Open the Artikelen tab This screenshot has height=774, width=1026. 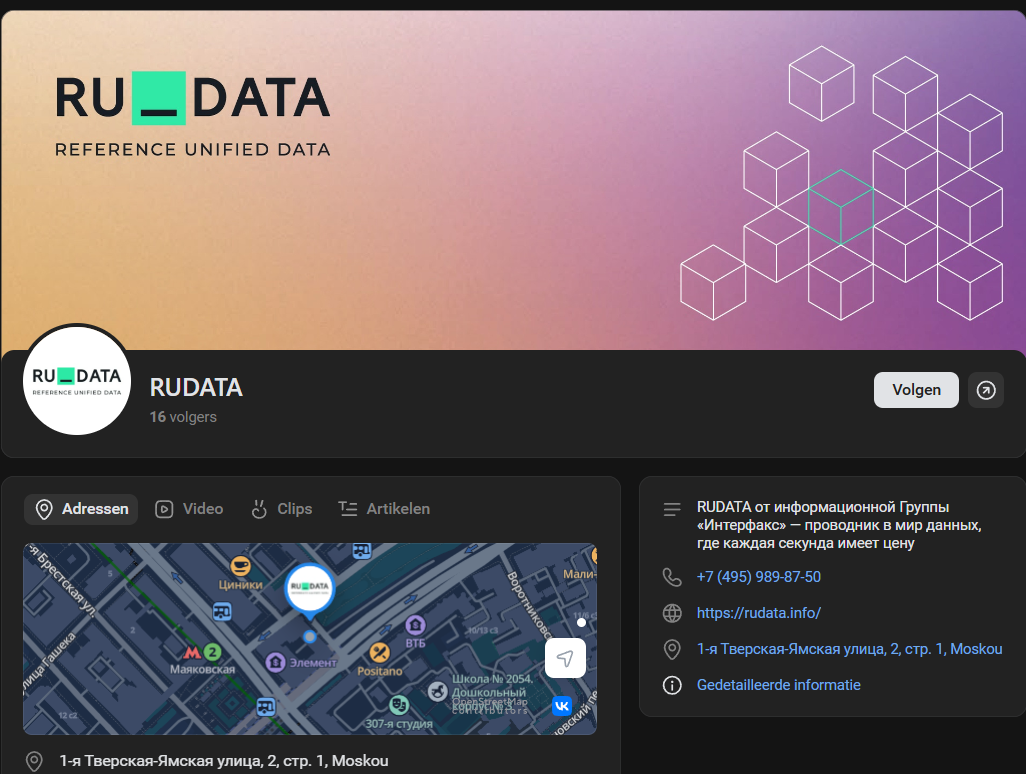384,509
